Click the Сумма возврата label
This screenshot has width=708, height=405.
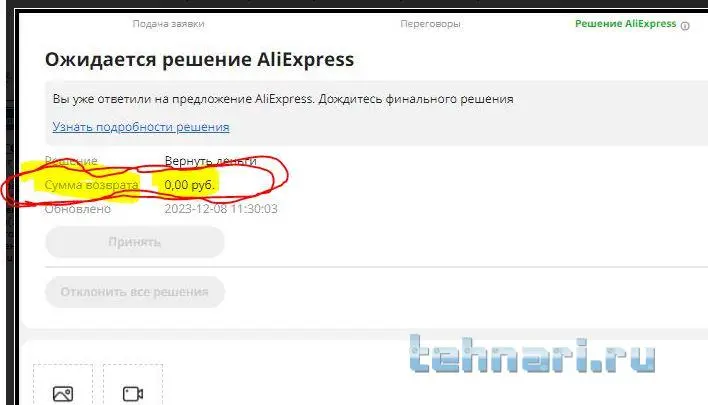tap(91, 185)
